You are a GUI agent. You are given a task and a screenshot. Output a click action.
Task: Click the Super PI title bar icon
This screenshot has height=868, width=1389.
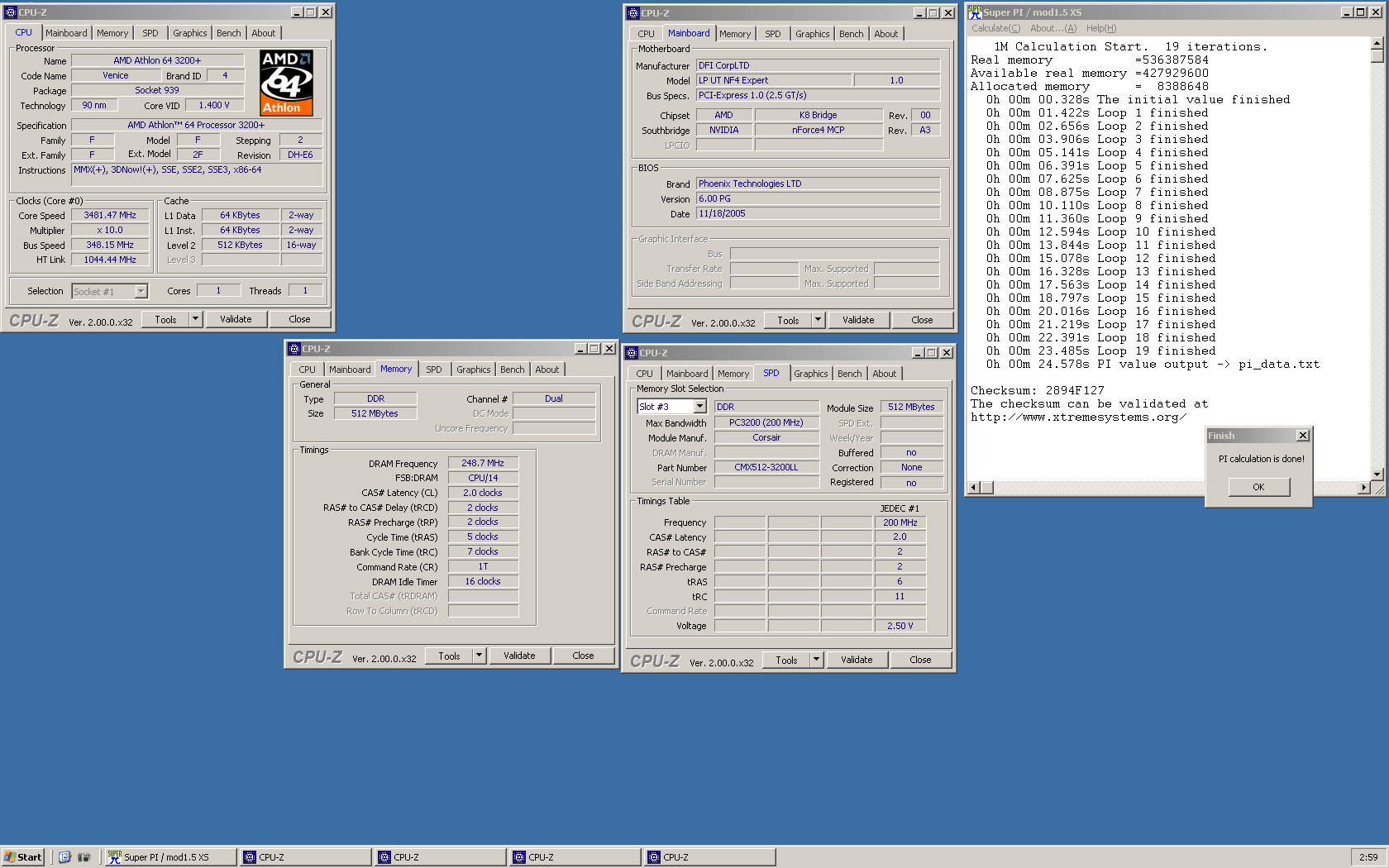tap(975, 12)
